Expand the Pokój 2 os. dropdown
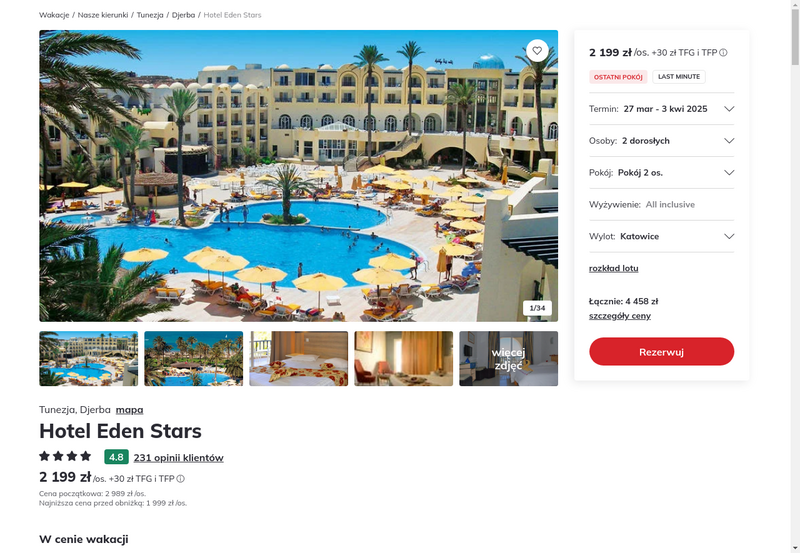The width and height of the screenshot is (800, 553). click(661, 172)
